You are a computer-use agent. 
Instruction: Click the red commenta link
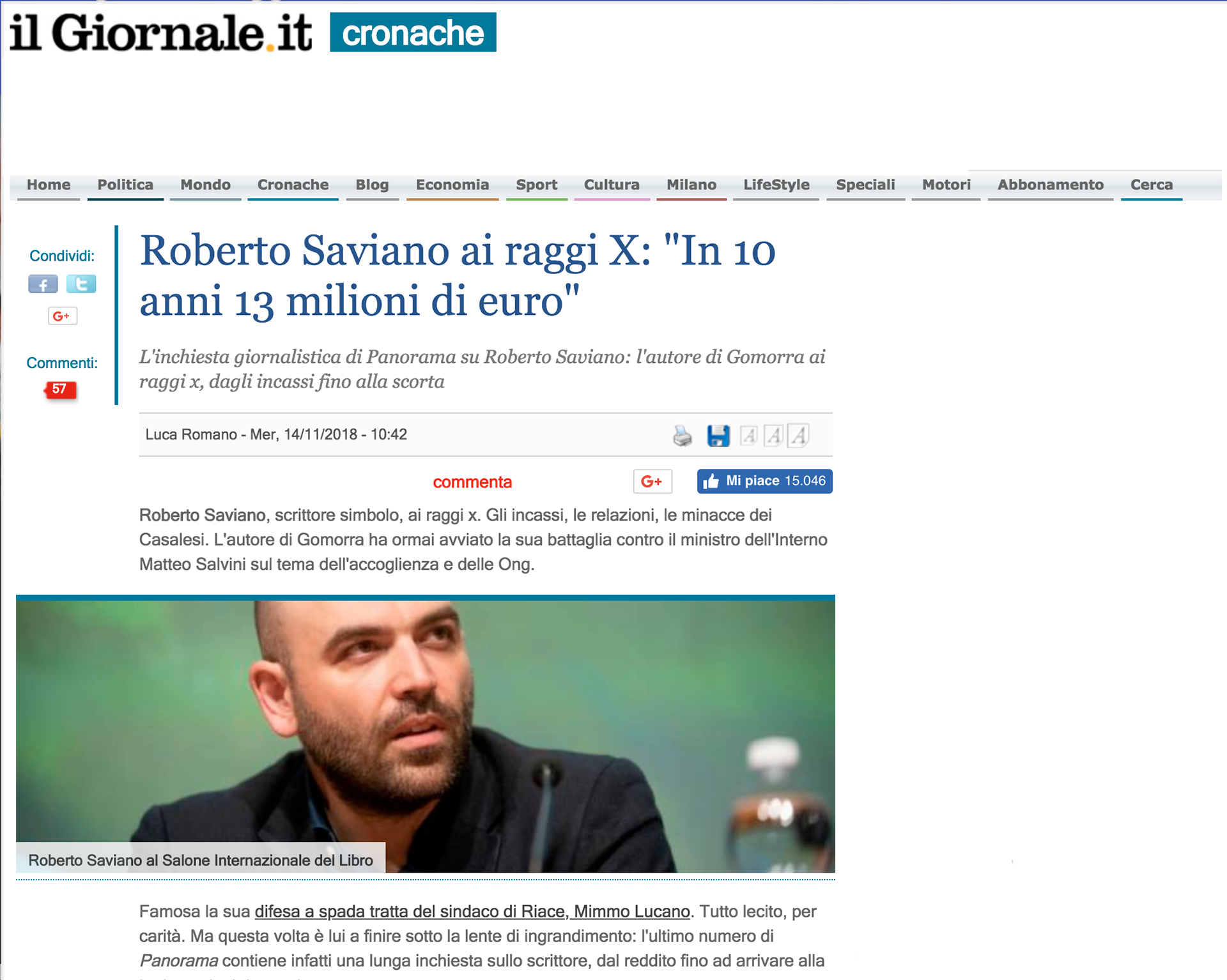pyautogui.click(x=472, y=482)
